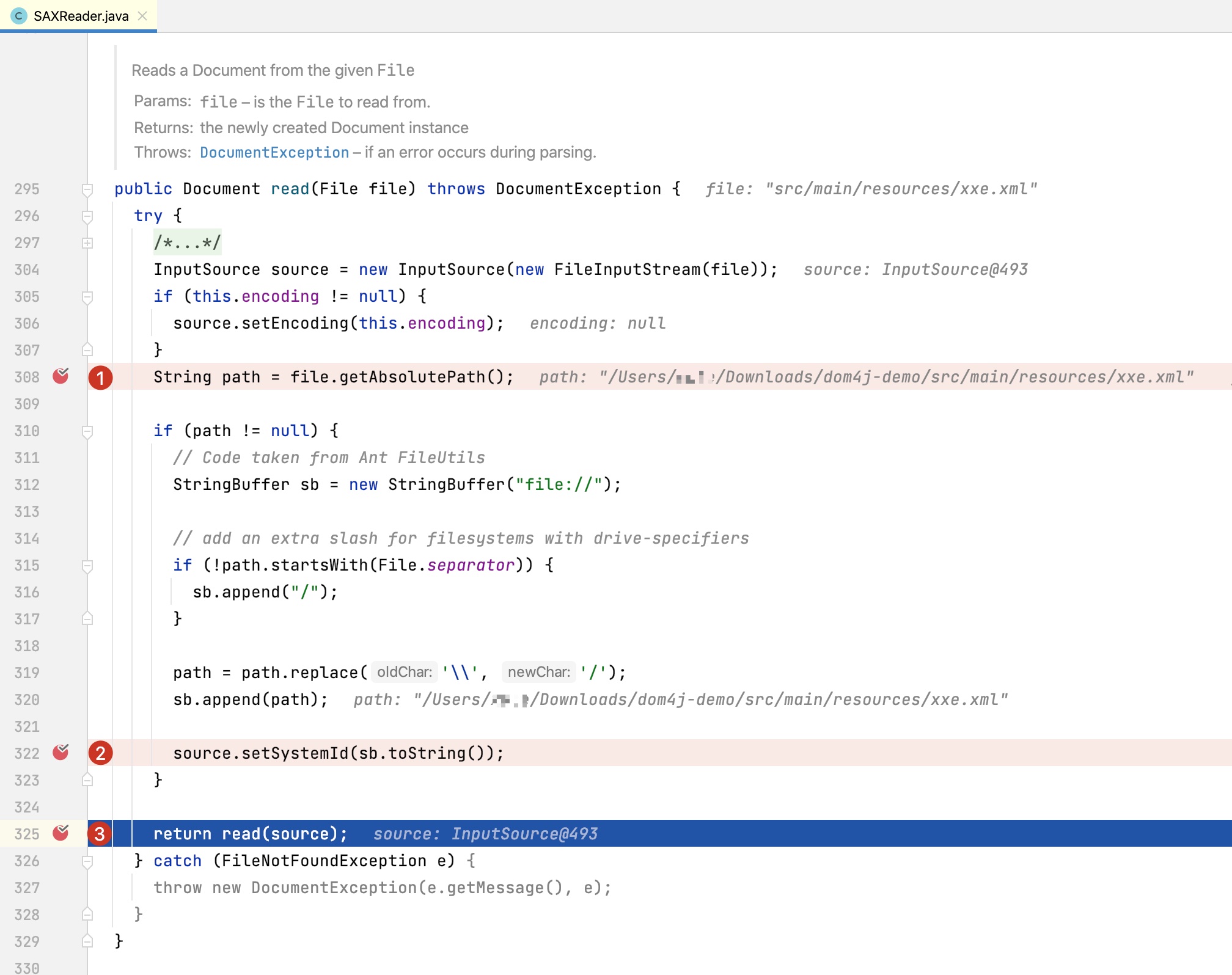Collapse the startsWith if-block at line 315
The image size is (1232, 975).
pos(87,566)
